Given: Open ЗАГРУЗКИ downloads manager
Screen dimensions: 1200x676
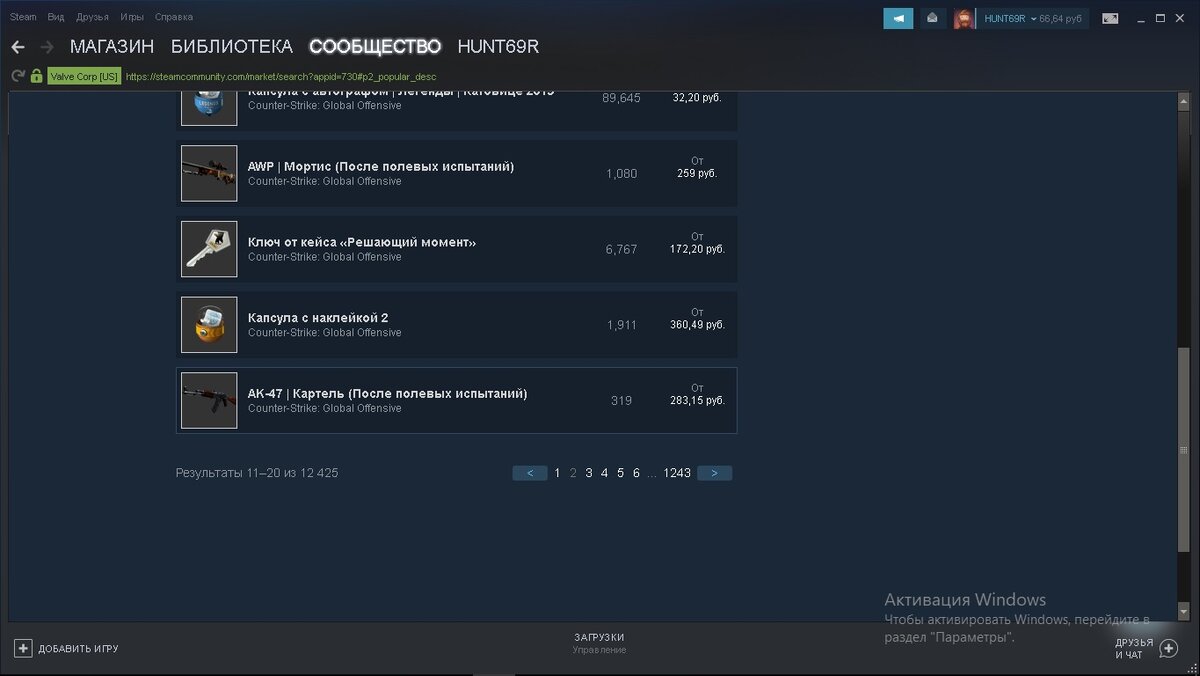Looking at the screenshot, I should click(x=599, y=637).
